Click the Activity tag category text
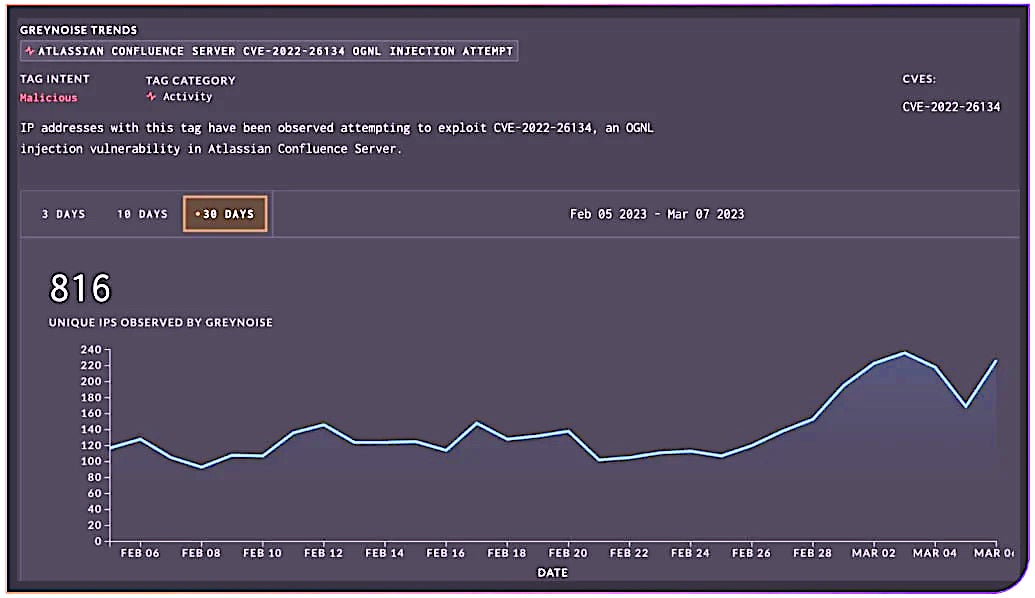This screenshot has height=598, width=1035. (x=187, y=97)
